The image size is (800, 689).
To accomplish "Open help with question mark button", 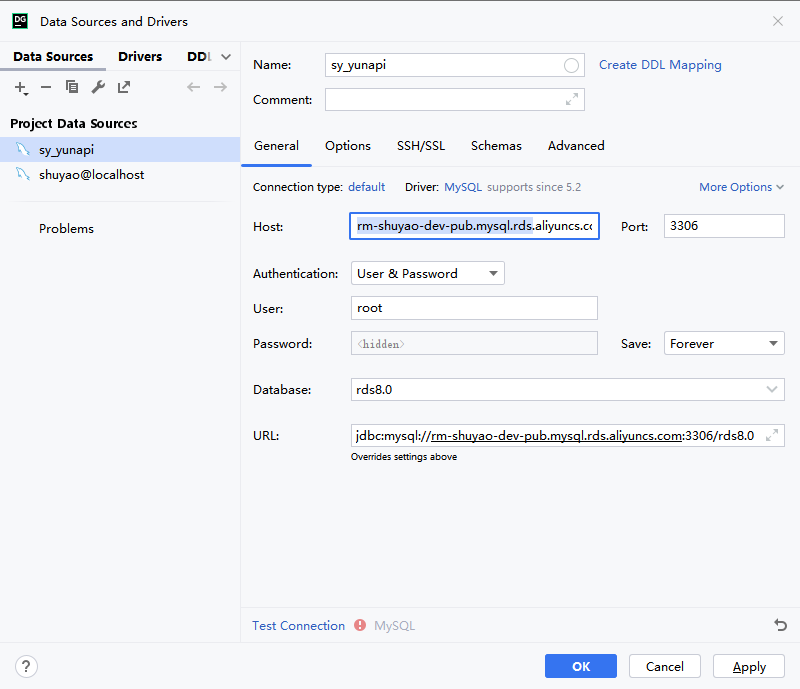I will 26,667.
